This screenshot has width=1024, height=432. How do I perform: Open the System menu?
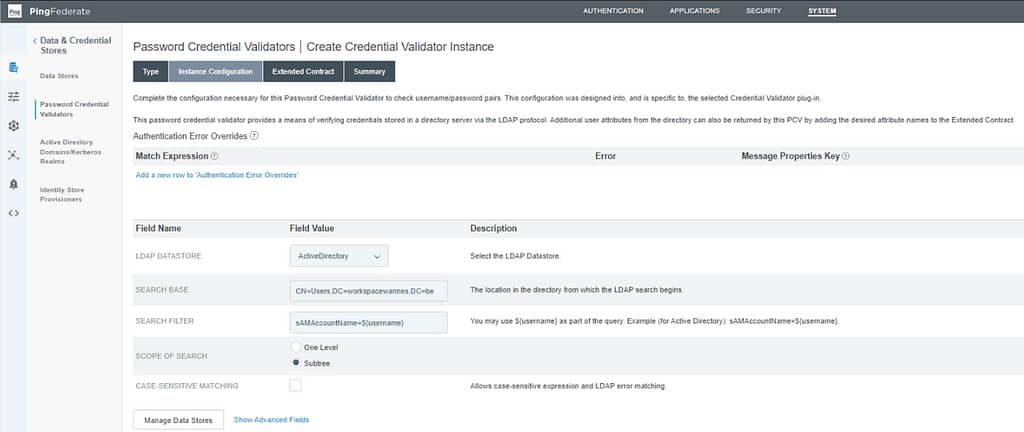[x=822, y=11]
